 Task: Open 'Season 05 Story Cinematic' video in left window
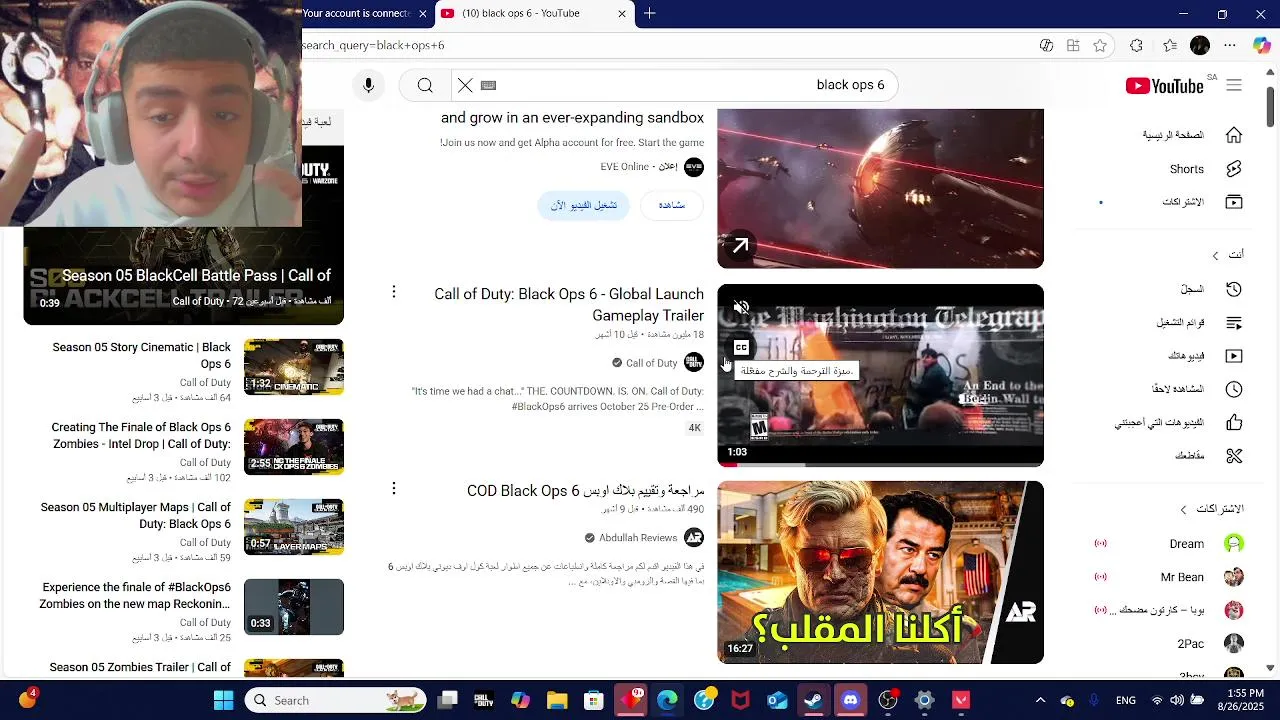click(x=141, y=355)
